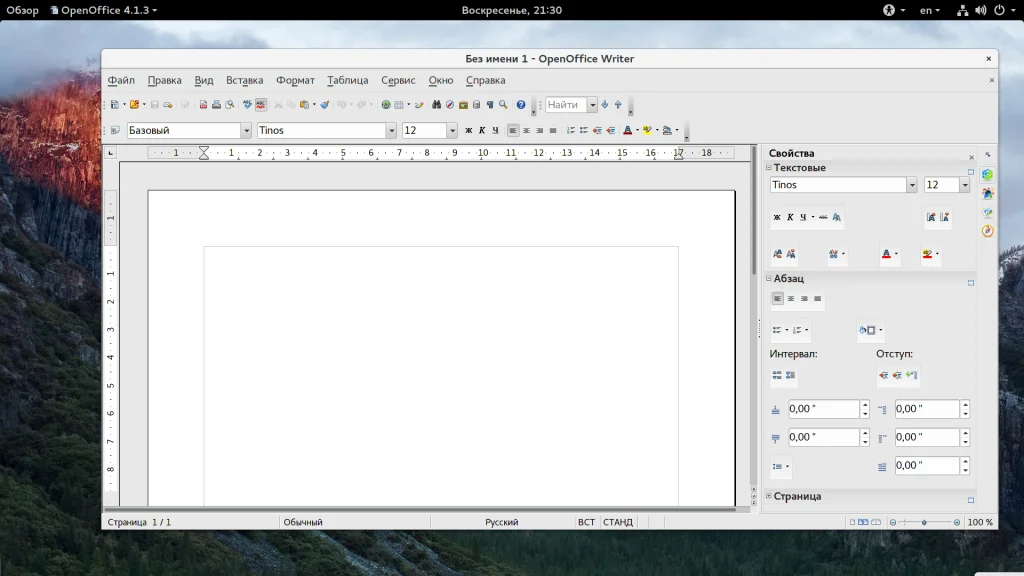
Task: Click the Print icon in the main toolbar
Action: pyautogui.click(x=216, y=105)
